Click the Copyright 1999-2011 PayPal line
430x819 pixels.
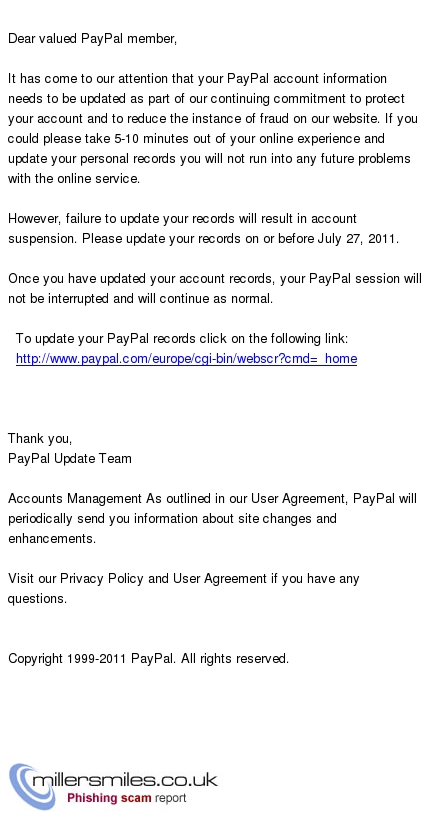click(148, 659)
